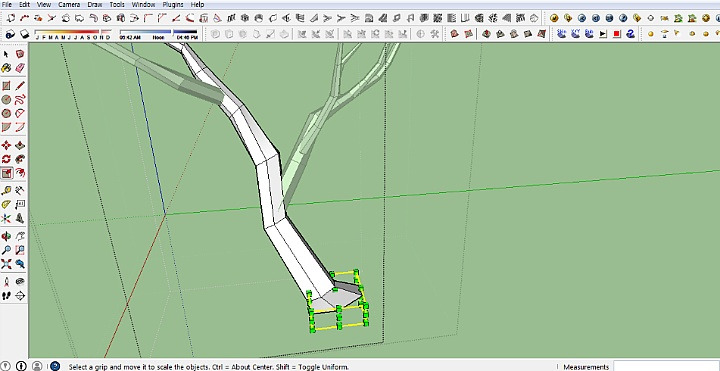This screenshot has width=720, height=371.
Task: Pick the Tape Measure tool
Action: [6, 191]
